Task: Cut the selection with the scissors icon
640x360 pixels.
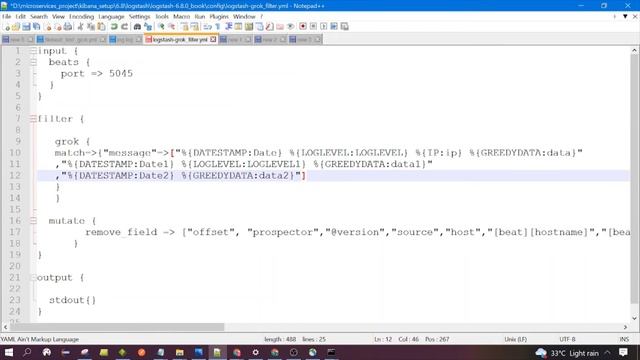Action: tap(80, 27)
